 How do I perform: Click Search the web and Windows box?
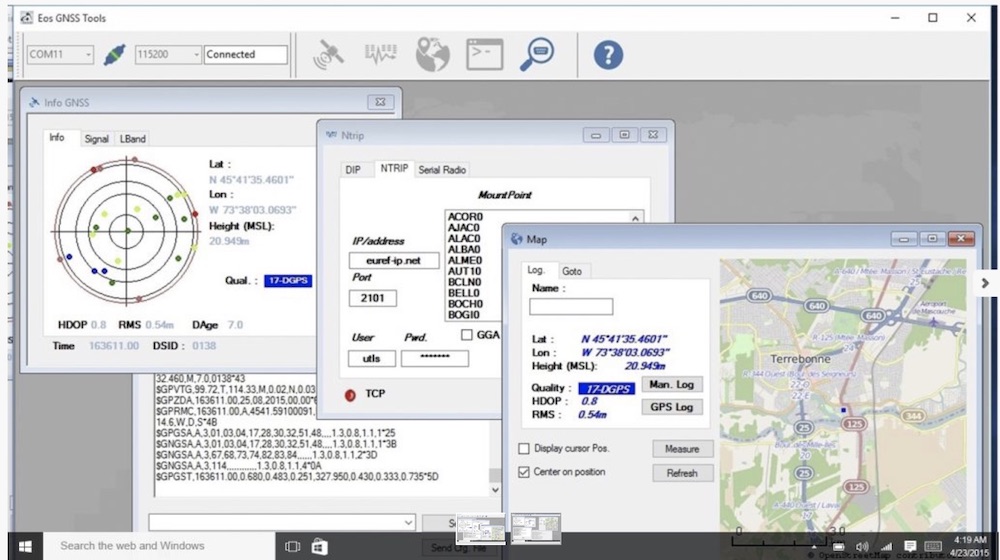click(x=159, y=546)
